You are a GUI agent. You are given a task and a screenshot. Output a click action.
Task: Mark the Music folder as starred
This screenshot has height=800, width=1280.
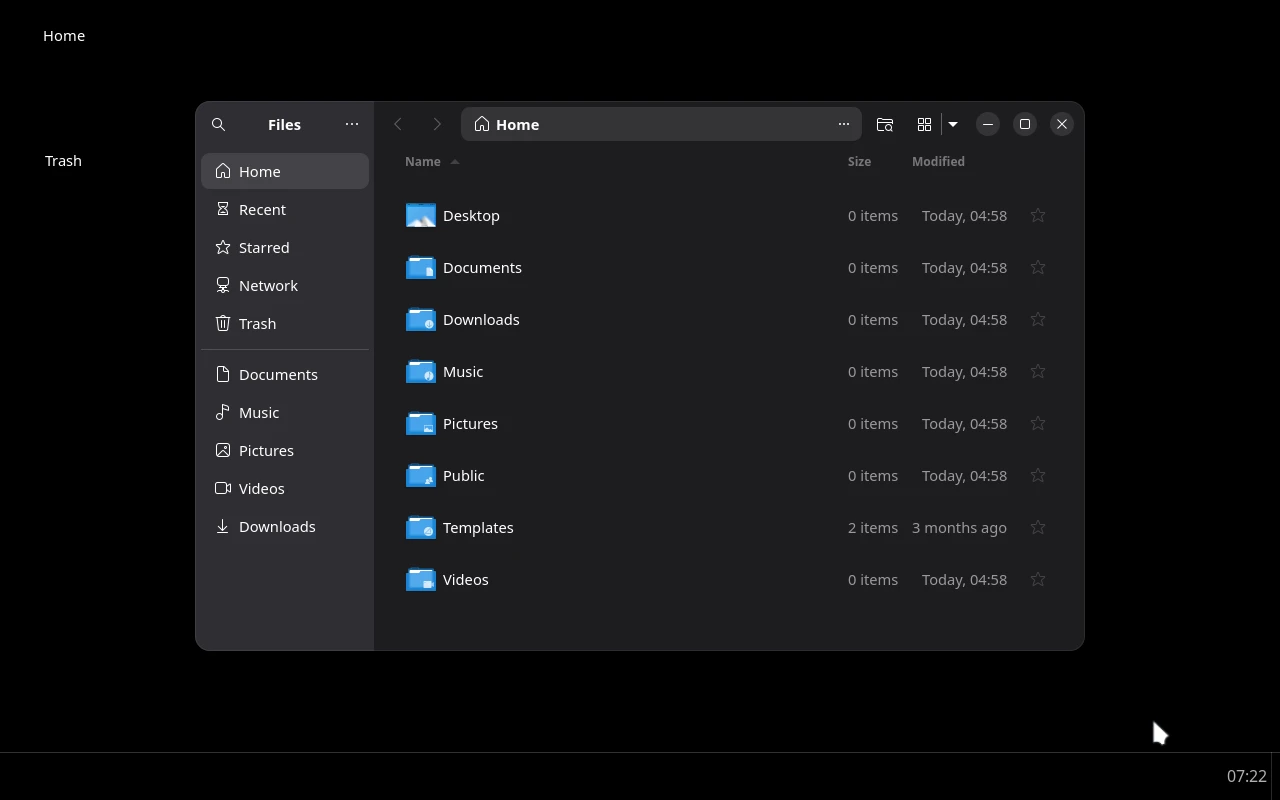pos(1038,371)
